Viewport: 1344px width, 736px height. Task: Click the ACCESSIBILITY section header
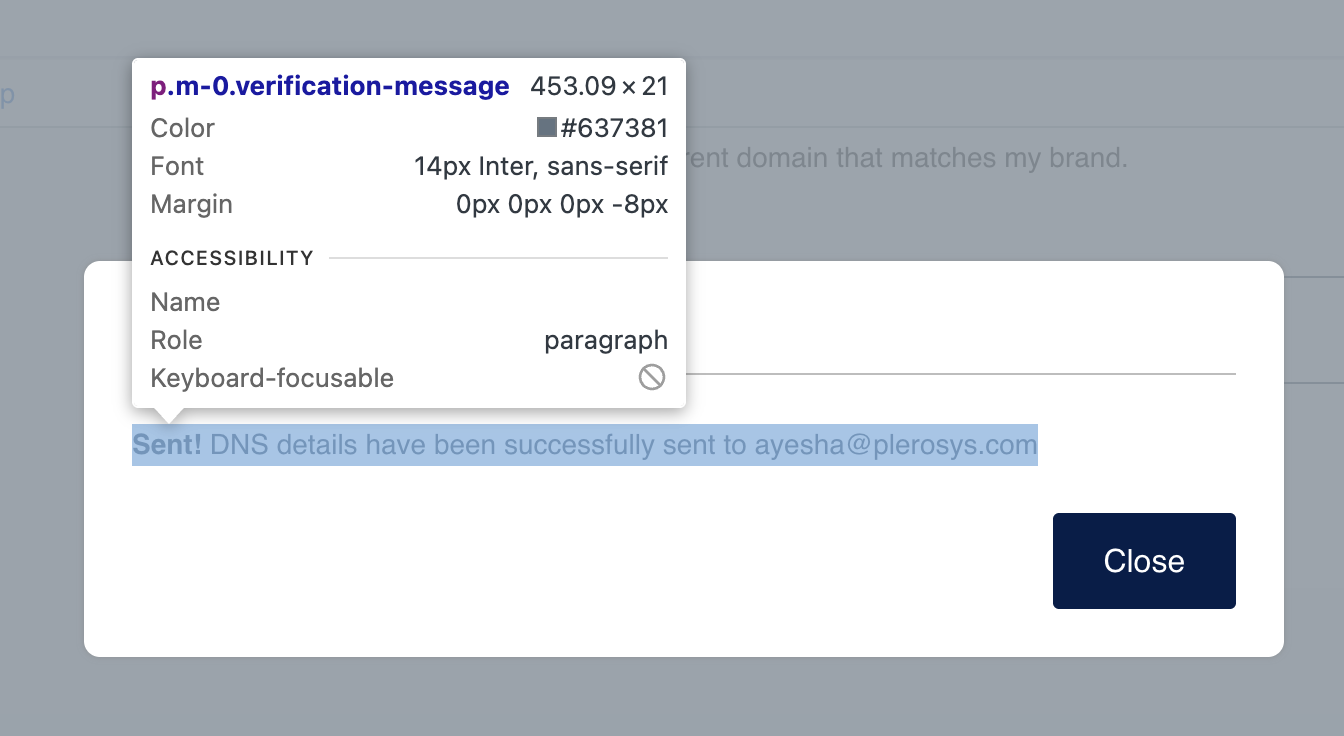(x=232, y=258)
